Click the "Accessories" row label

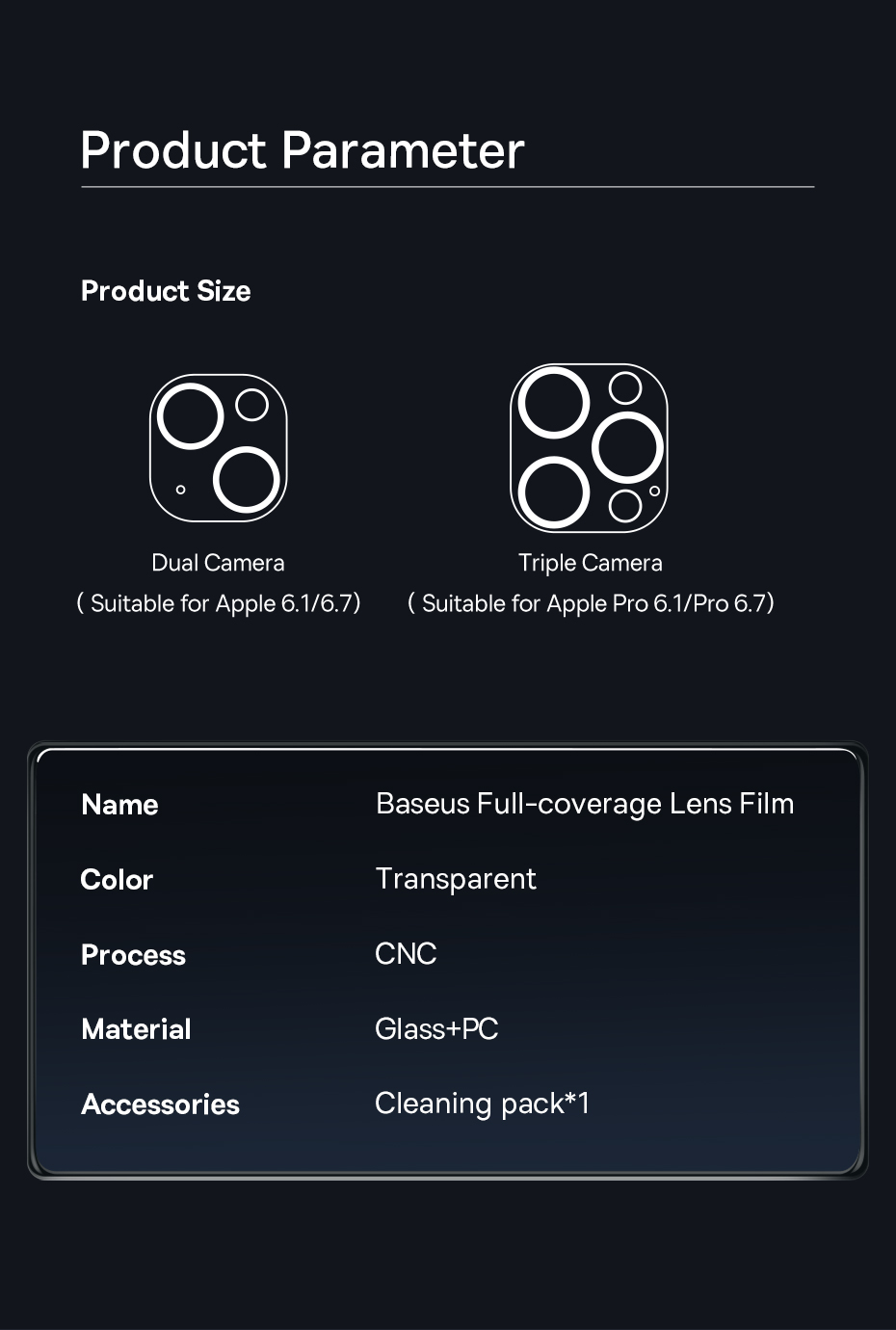[160, 1104]
